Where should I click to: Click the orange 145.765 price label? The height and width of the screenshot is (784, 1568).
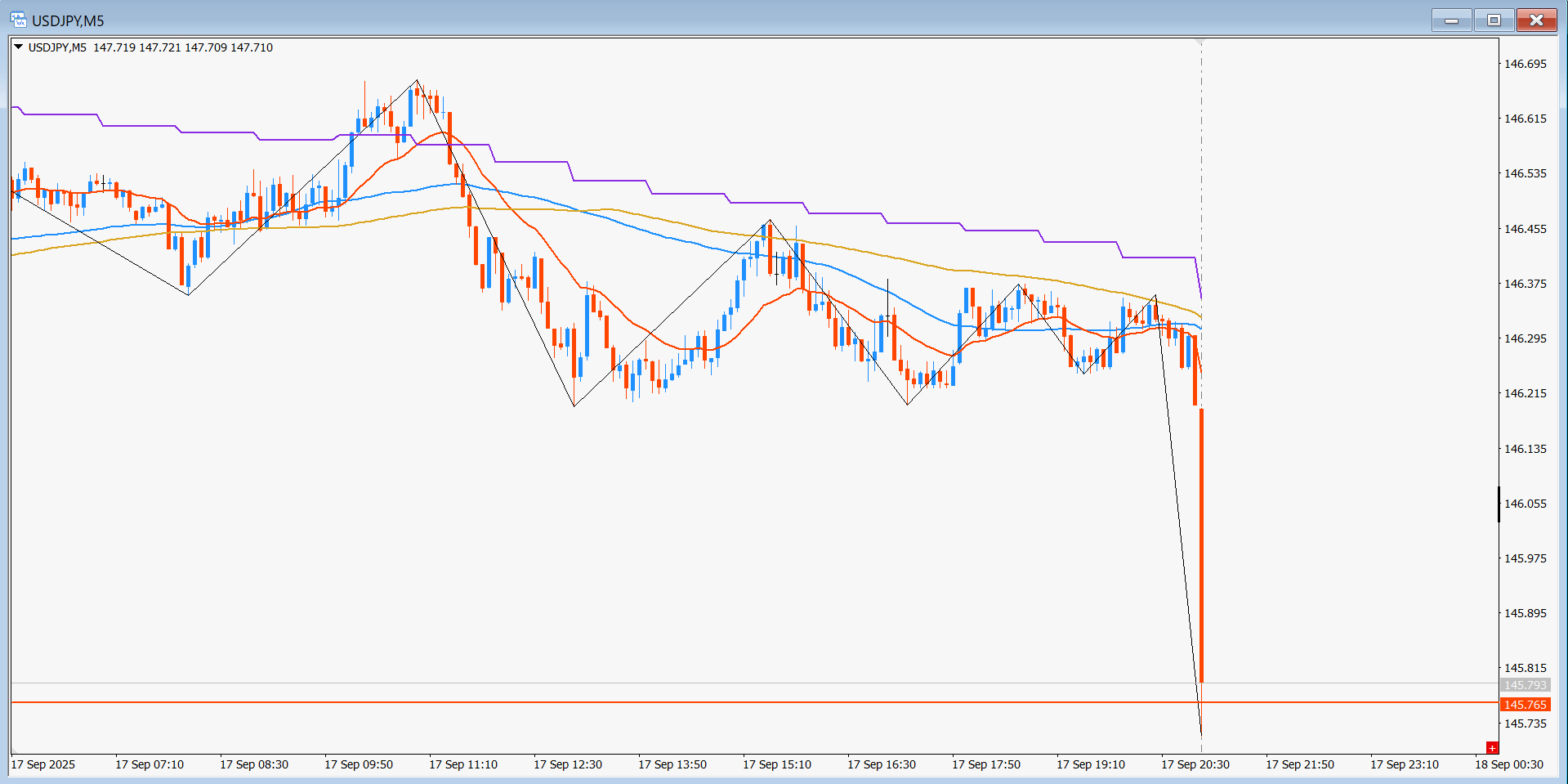(1526, 705)
